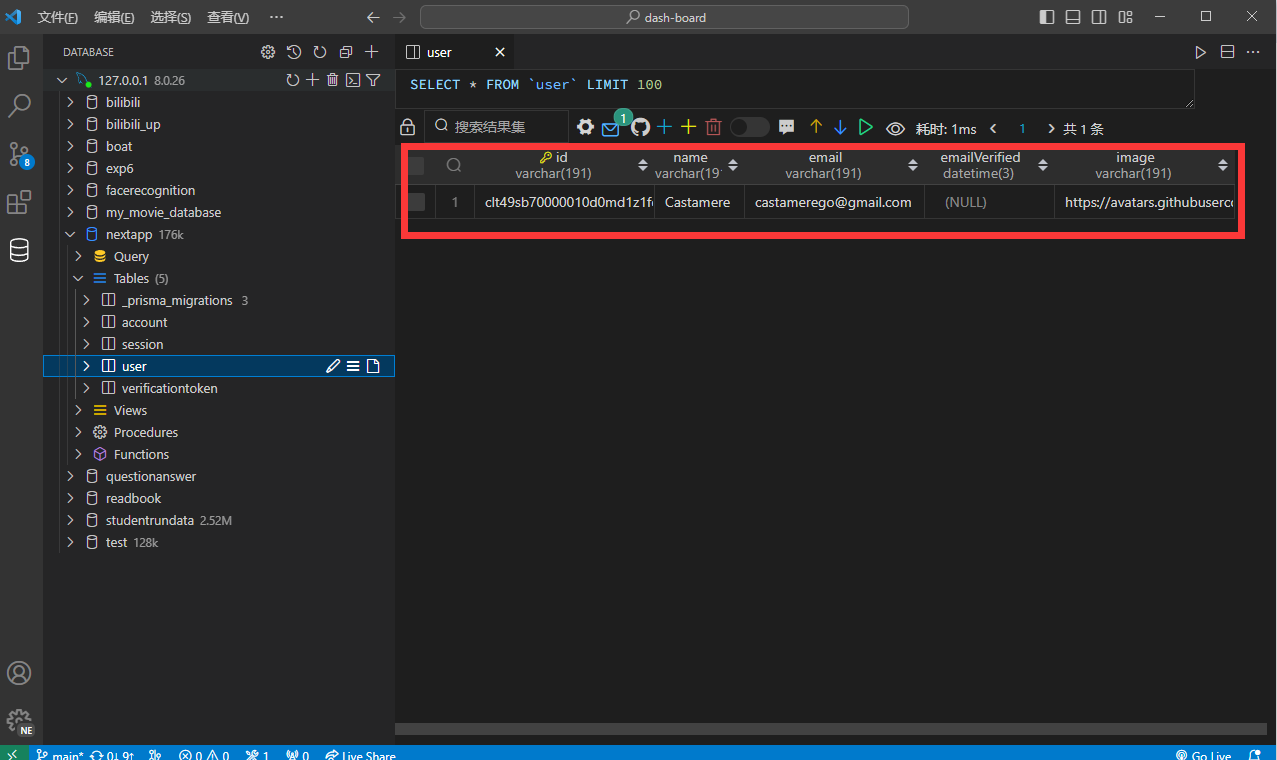Image resolution: width=1277 pixels, height=760 pixels.
Task: Open query history in DATABASE panel header
Action: tap(294, 52)
